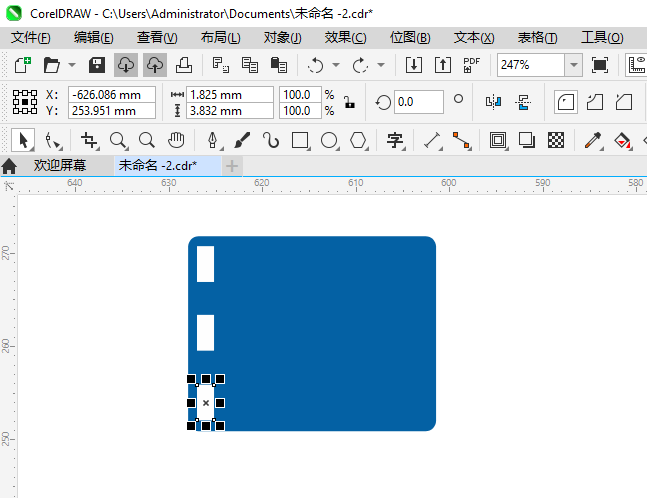Paste clipboard icon in toolbar
This screenshot has height=498, width=647.
click(279, 65)
